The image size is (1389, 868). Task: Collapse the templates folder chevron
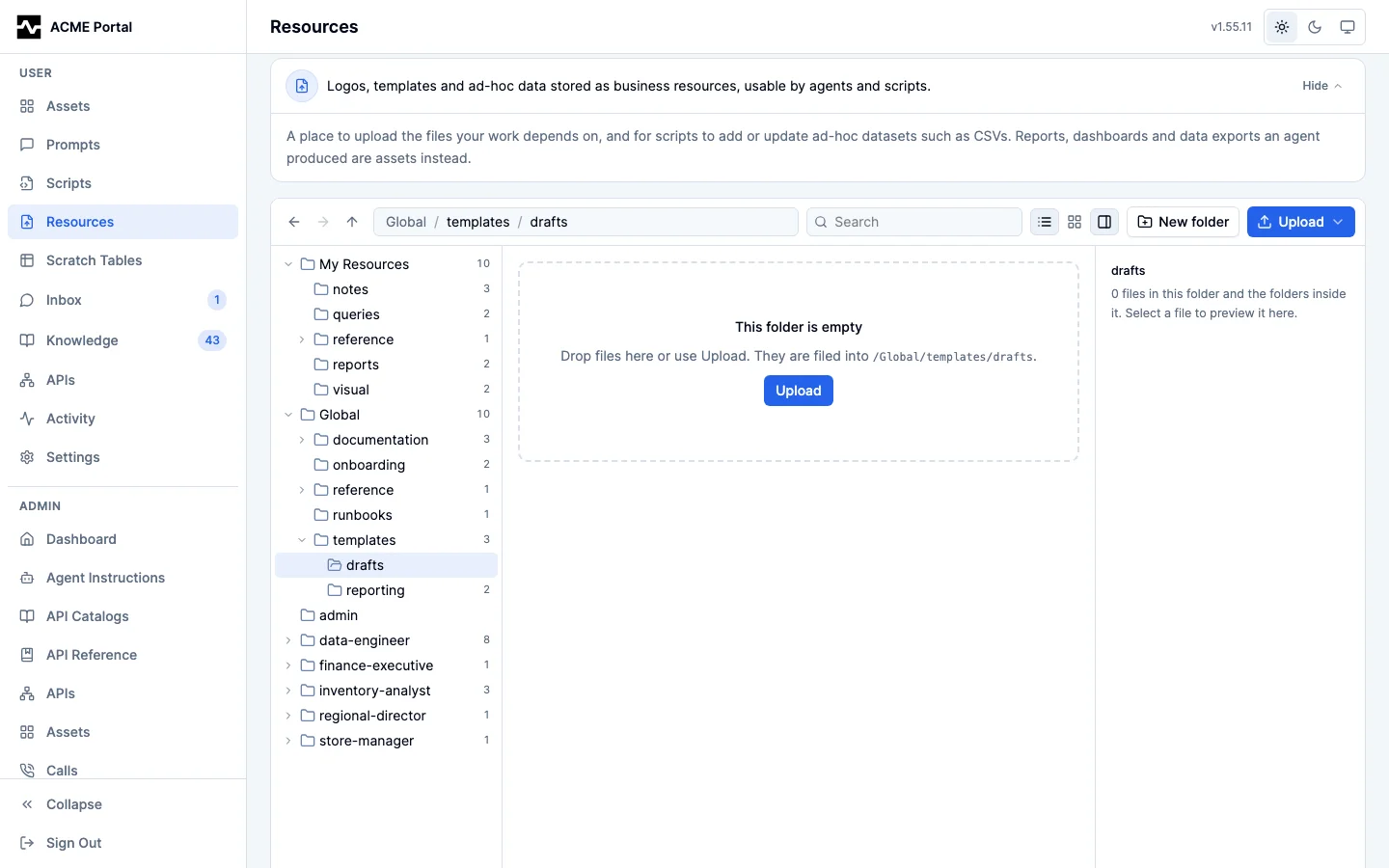(x=302, y=540)
